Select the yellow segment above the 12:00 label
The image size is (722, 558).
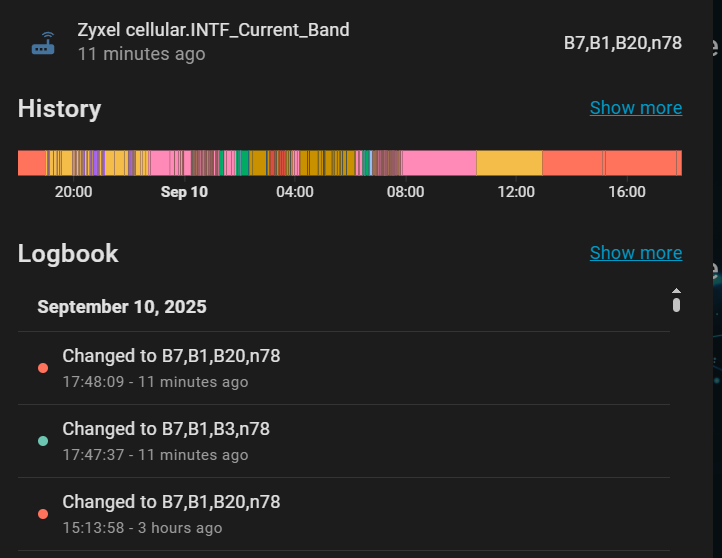tap(509, 163)
